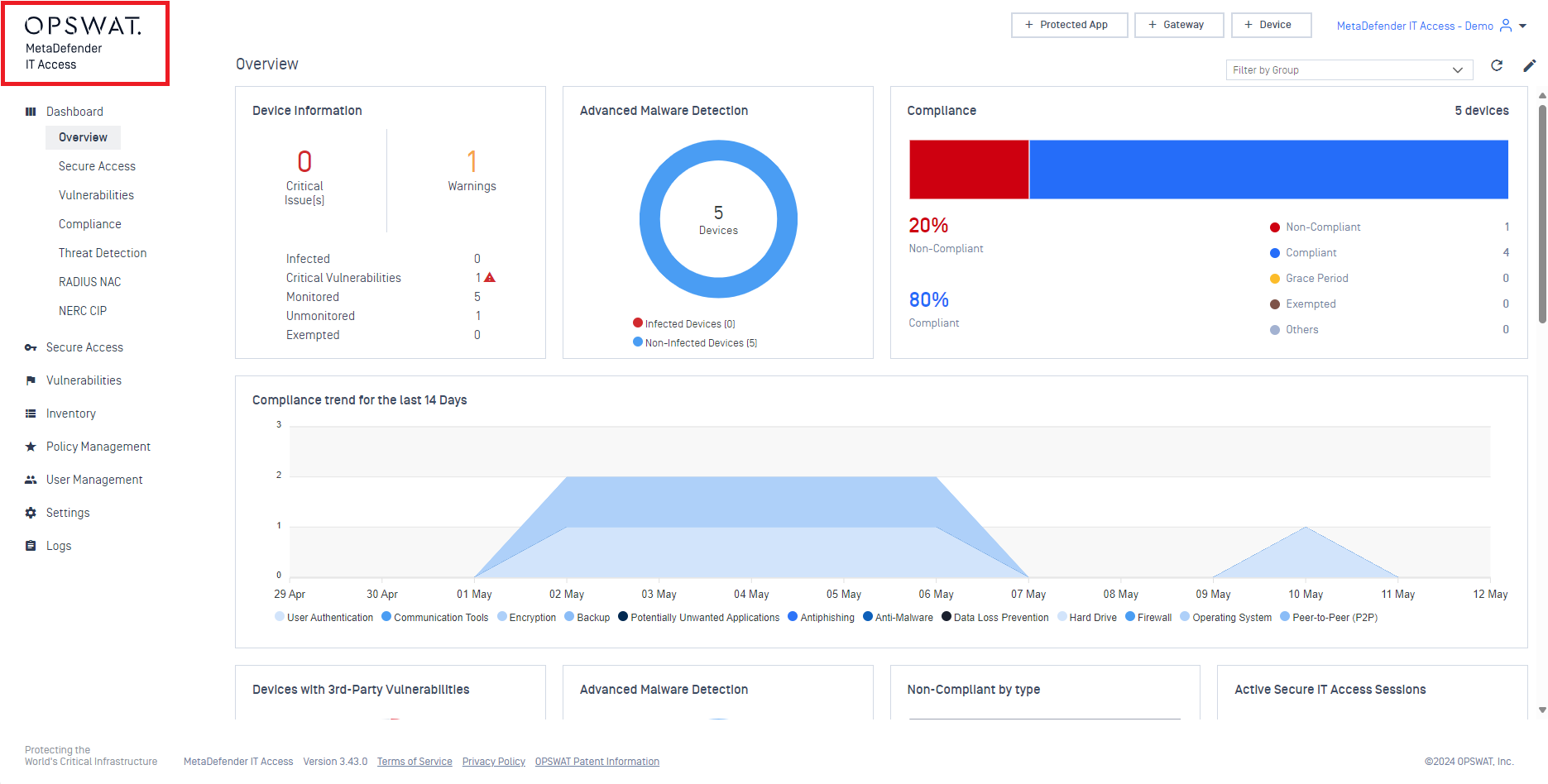Click the 1 Warnings count
The image size is (1548, 784).
(x=472, y=161)
